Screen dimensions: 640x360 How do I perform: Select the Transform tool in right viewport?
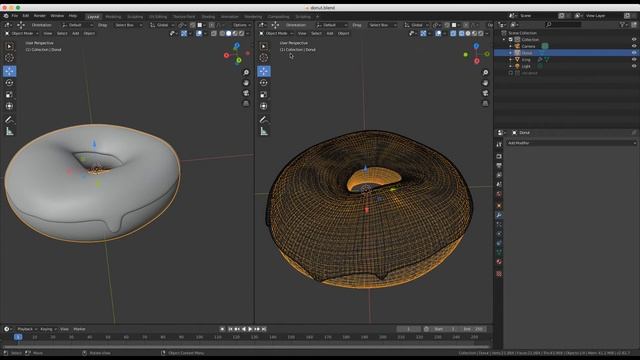[264, 106]
